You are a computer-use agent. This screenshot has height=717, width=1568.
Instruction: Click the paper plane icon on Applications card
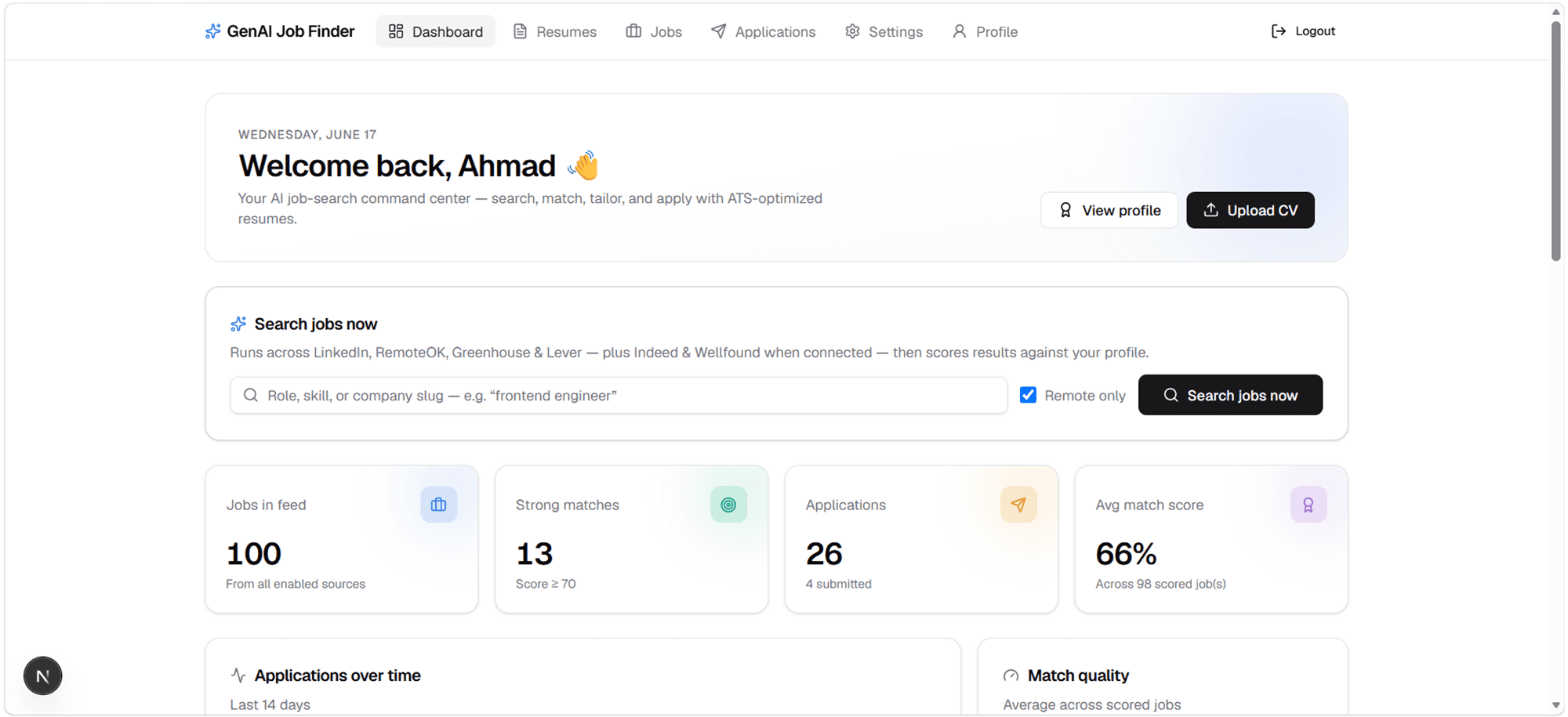tap(1018, 505)
